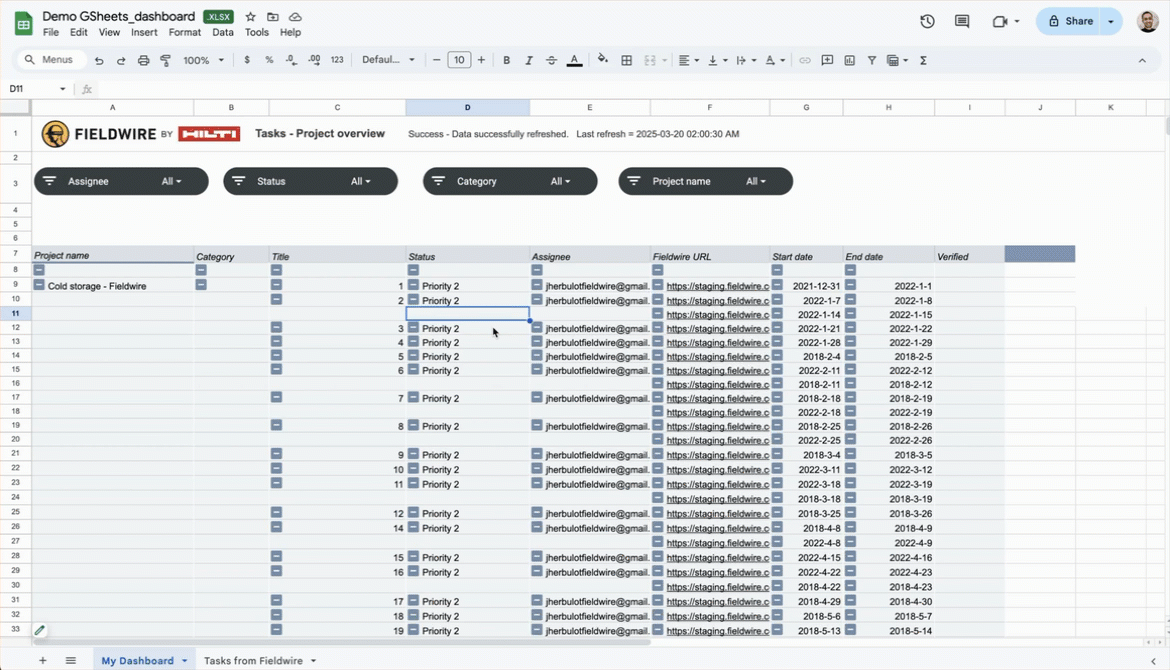This screenshot has height=670, width=1170.
Task: Open the Format menu
Action: [x=184, y=32]
